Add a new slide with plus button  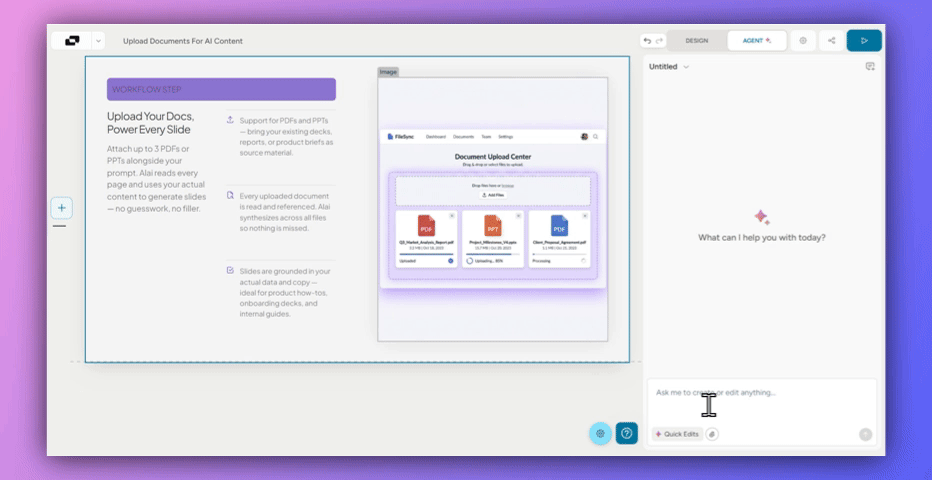coord(62,208)
